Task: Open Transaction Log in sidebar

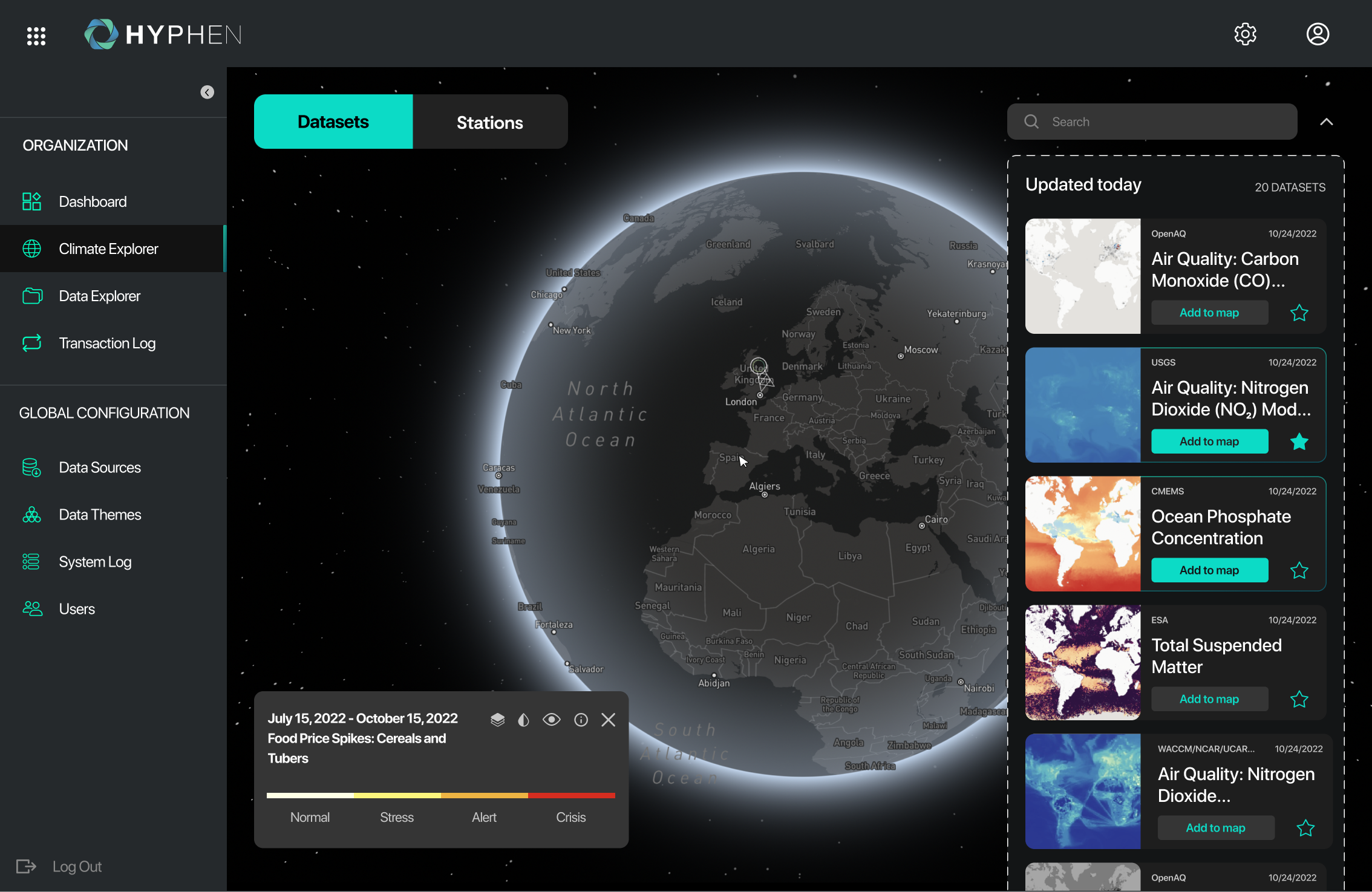Action: coord(113,343)
